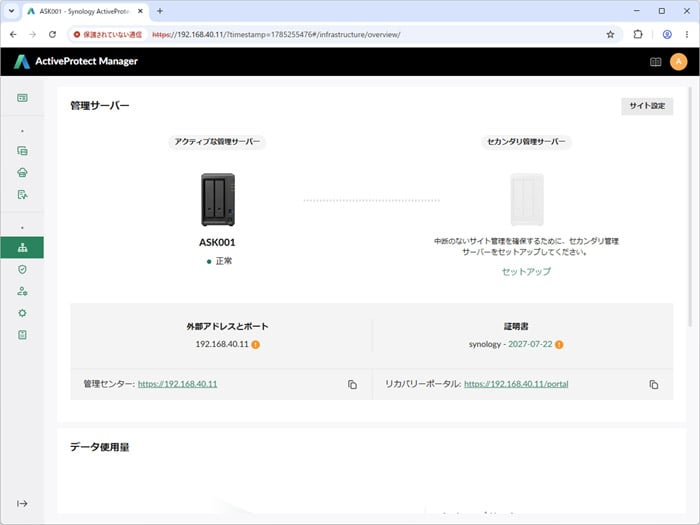This screenshot has width=700, height=525.
Task: Open the 管理センター https://192.168.40.11 link
Action: click(177, 384)
